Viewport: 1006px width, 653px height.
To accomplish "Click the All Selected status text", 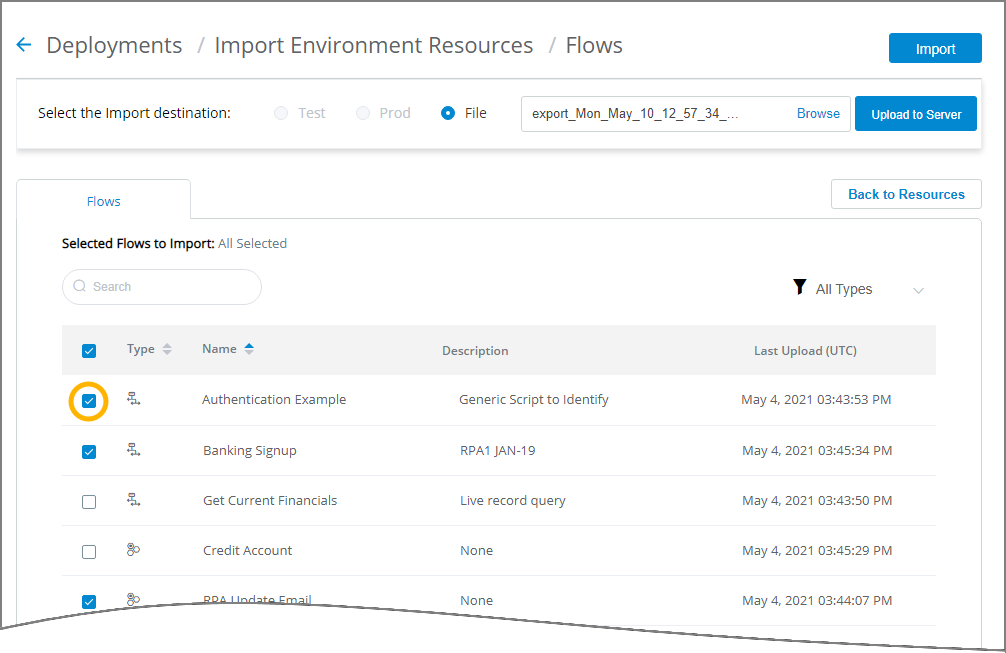I will [252, 244].
